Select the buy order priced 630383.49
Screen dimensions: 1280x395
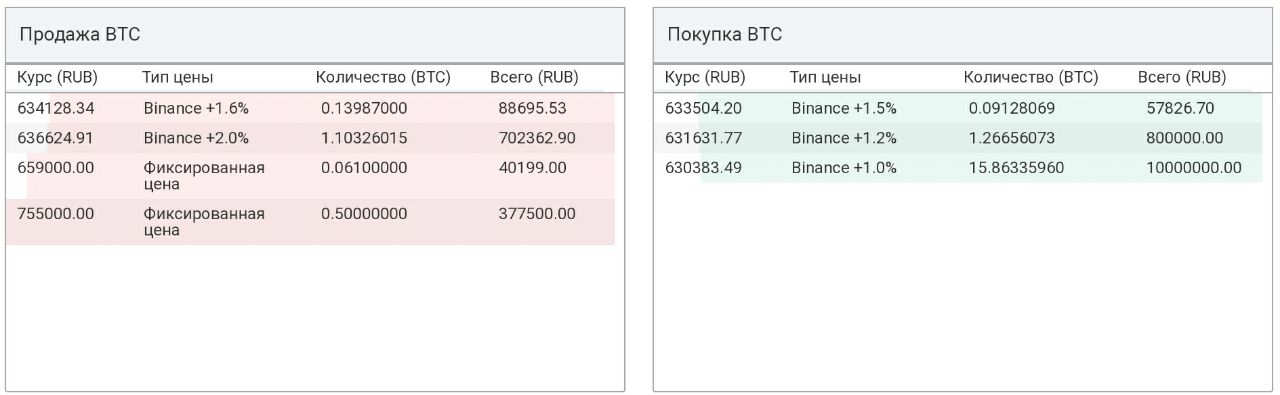pos(958,168)
